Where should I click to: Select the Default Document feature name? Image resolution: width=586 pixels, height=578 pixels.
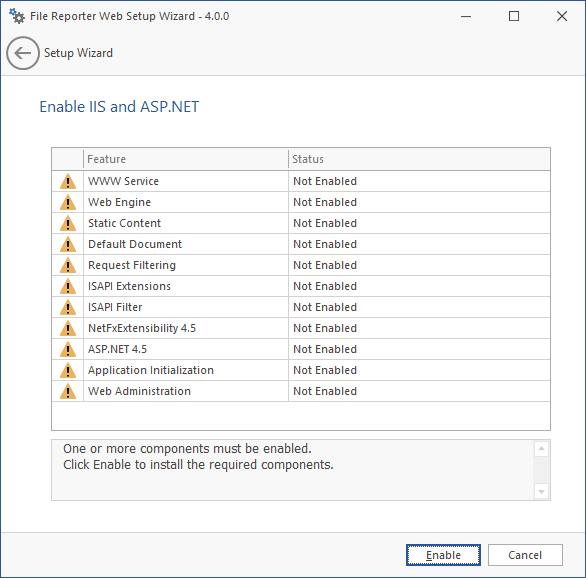coord(135,244)
